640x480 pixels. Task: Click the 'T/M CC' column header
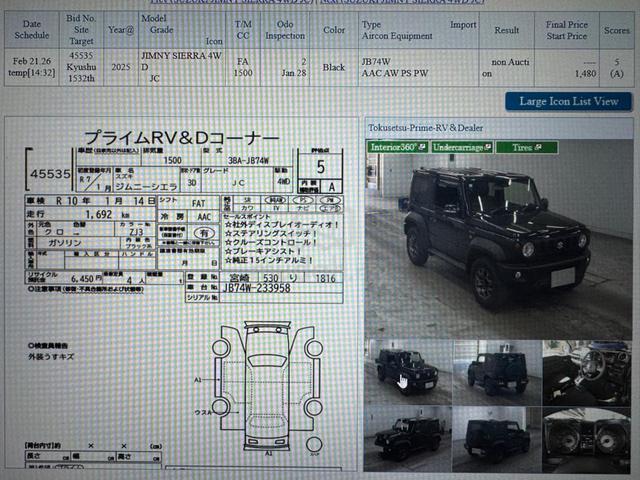tap(243, 30)
